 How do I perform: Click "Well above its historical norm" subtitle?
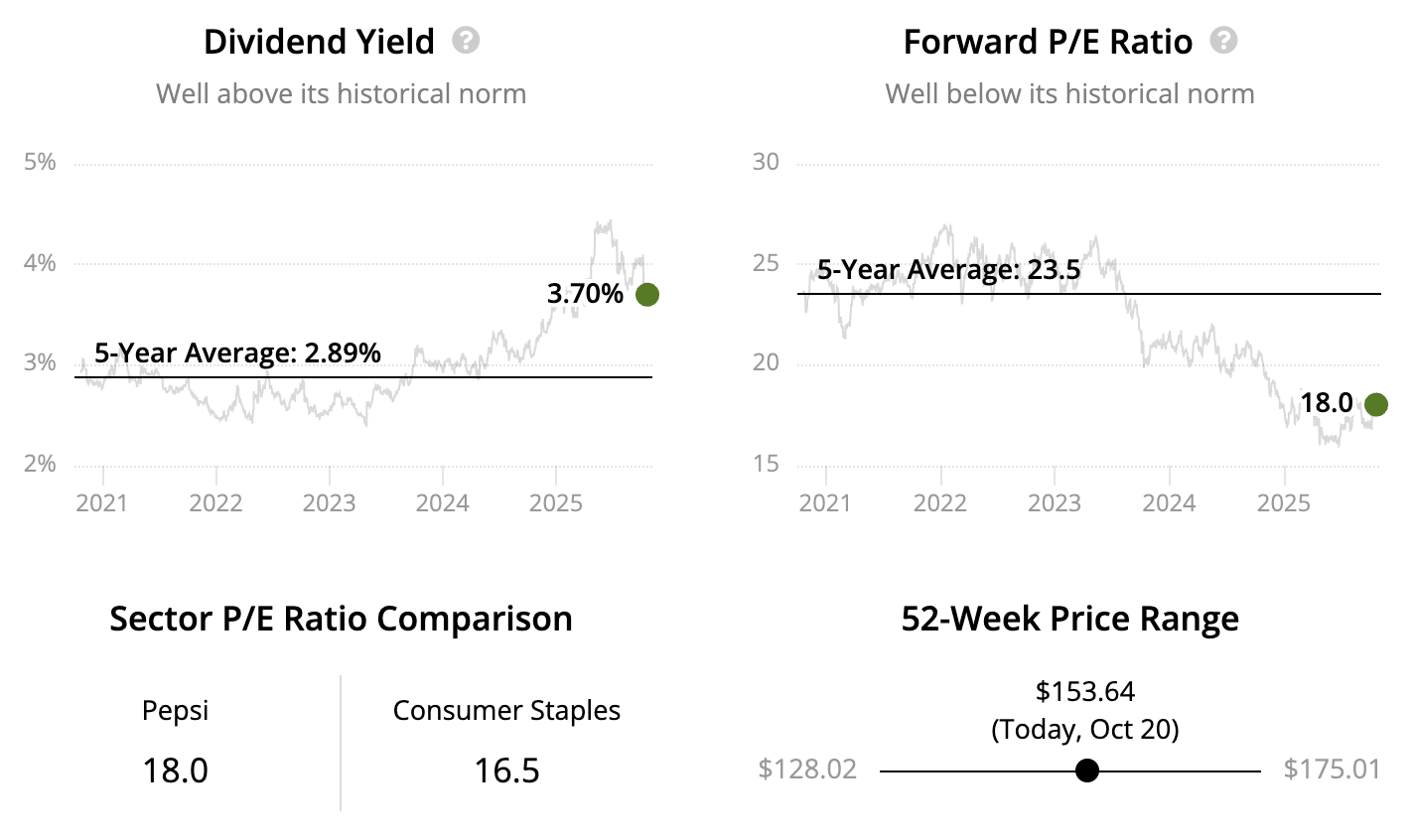[x=341, y=94]
